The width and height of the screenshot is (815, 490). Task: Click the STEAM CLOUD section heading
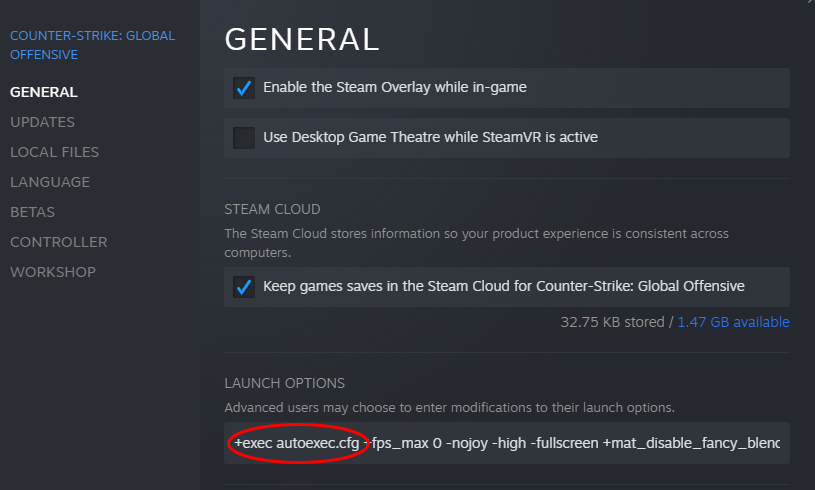[x=272, y=209]
